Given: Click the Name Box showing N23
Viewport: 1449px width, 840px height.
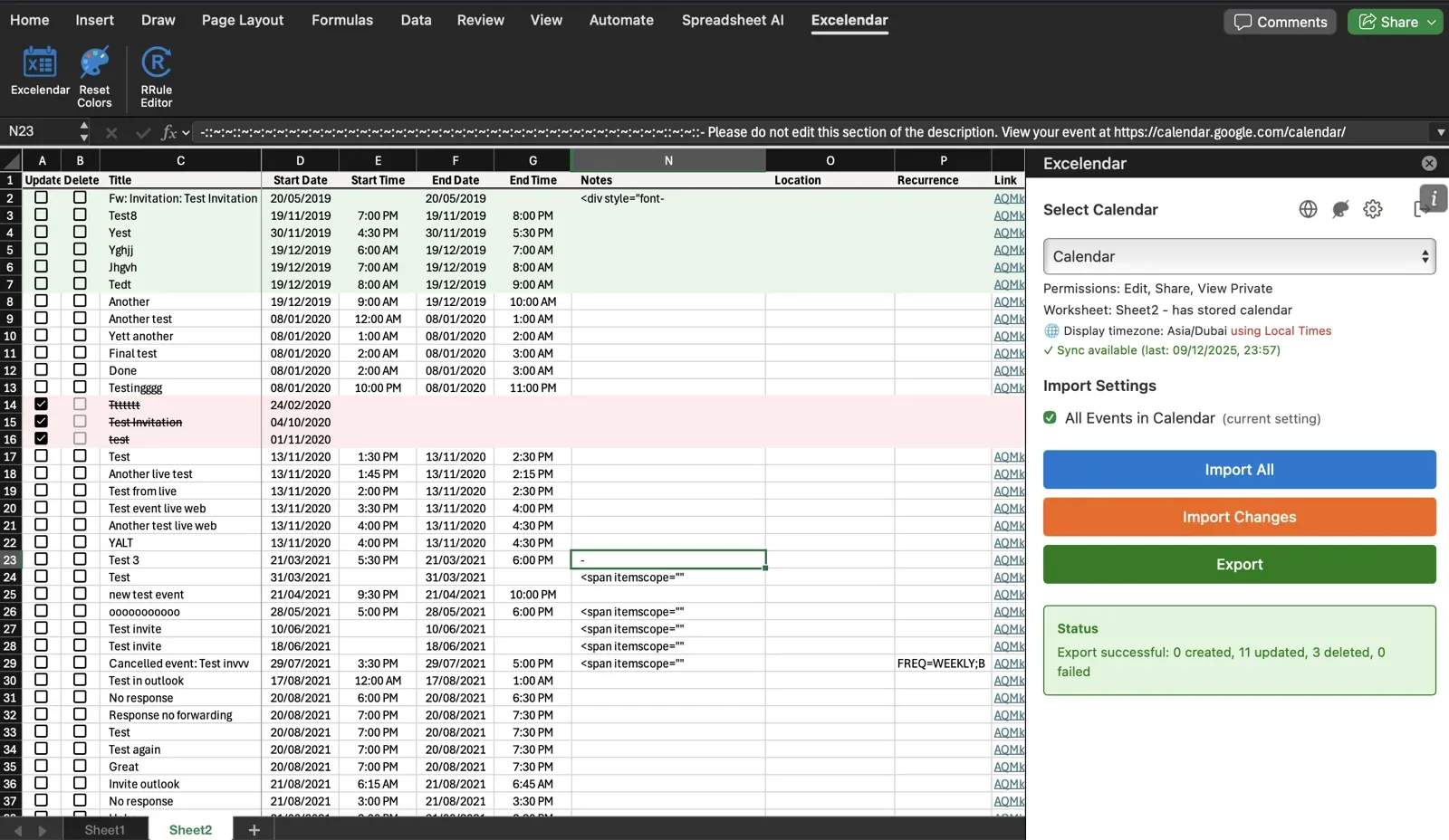Looking at the screenshot, I should [x=39, y=131].
